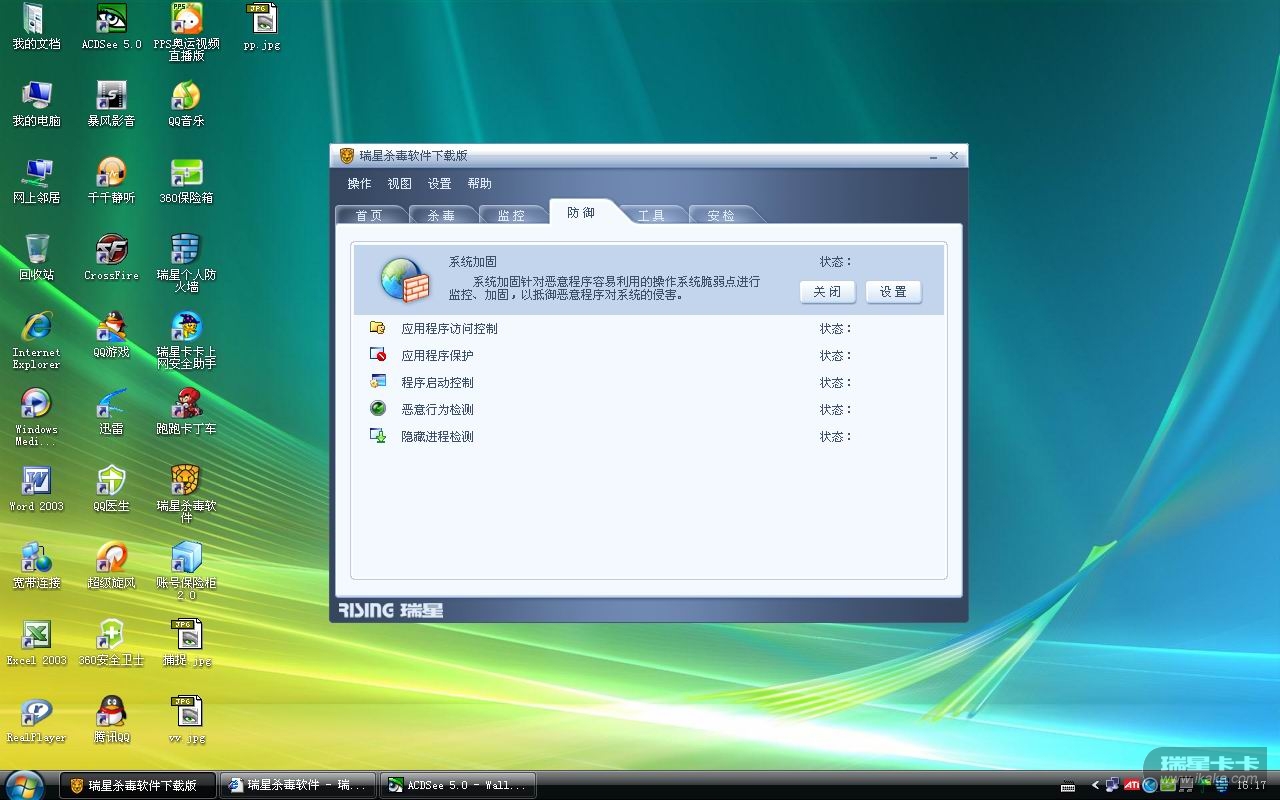This screenshot has height=800, width=1280.
Task: Click the 程序启动控制 icon
Action: (378, 382)
